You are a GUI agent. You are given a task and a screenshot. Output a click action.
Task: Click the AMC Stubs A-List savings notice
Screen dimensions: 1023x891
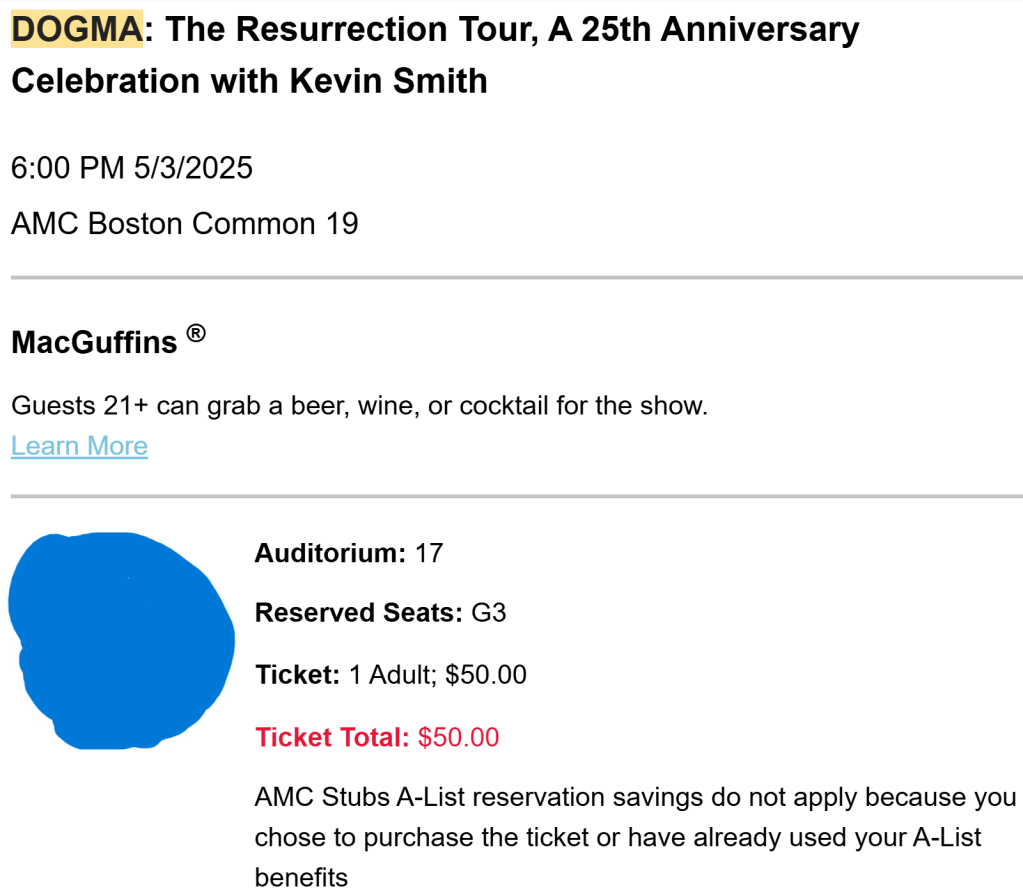coord(635,837)
